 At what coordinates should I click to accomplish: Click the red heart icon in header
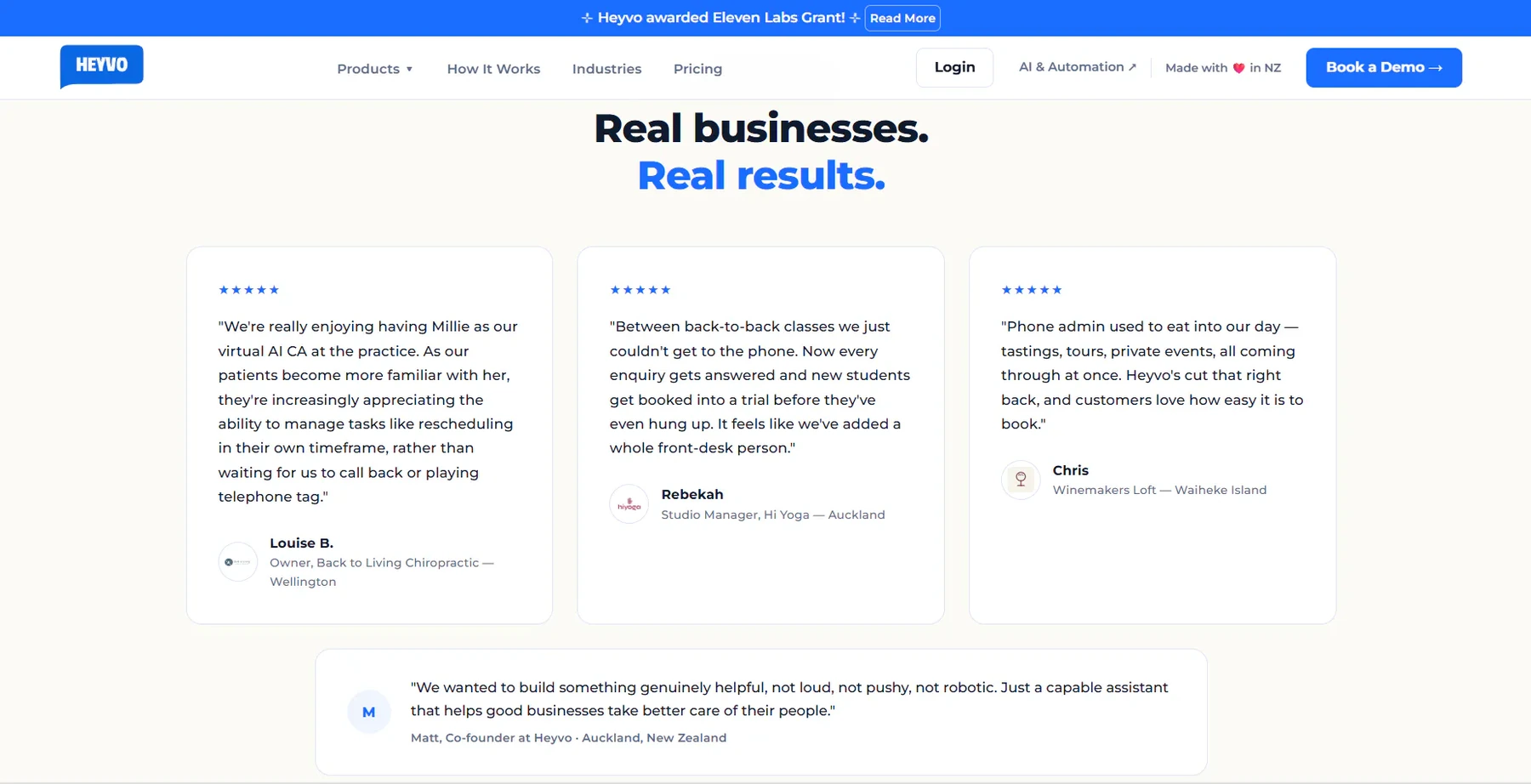1238,68
